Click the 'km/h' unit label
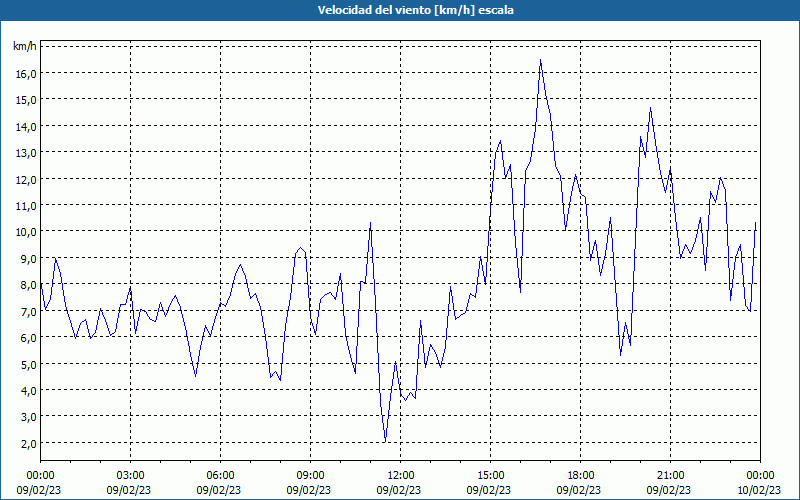This screenshot has height=500, width=800. tap(25, 46)
